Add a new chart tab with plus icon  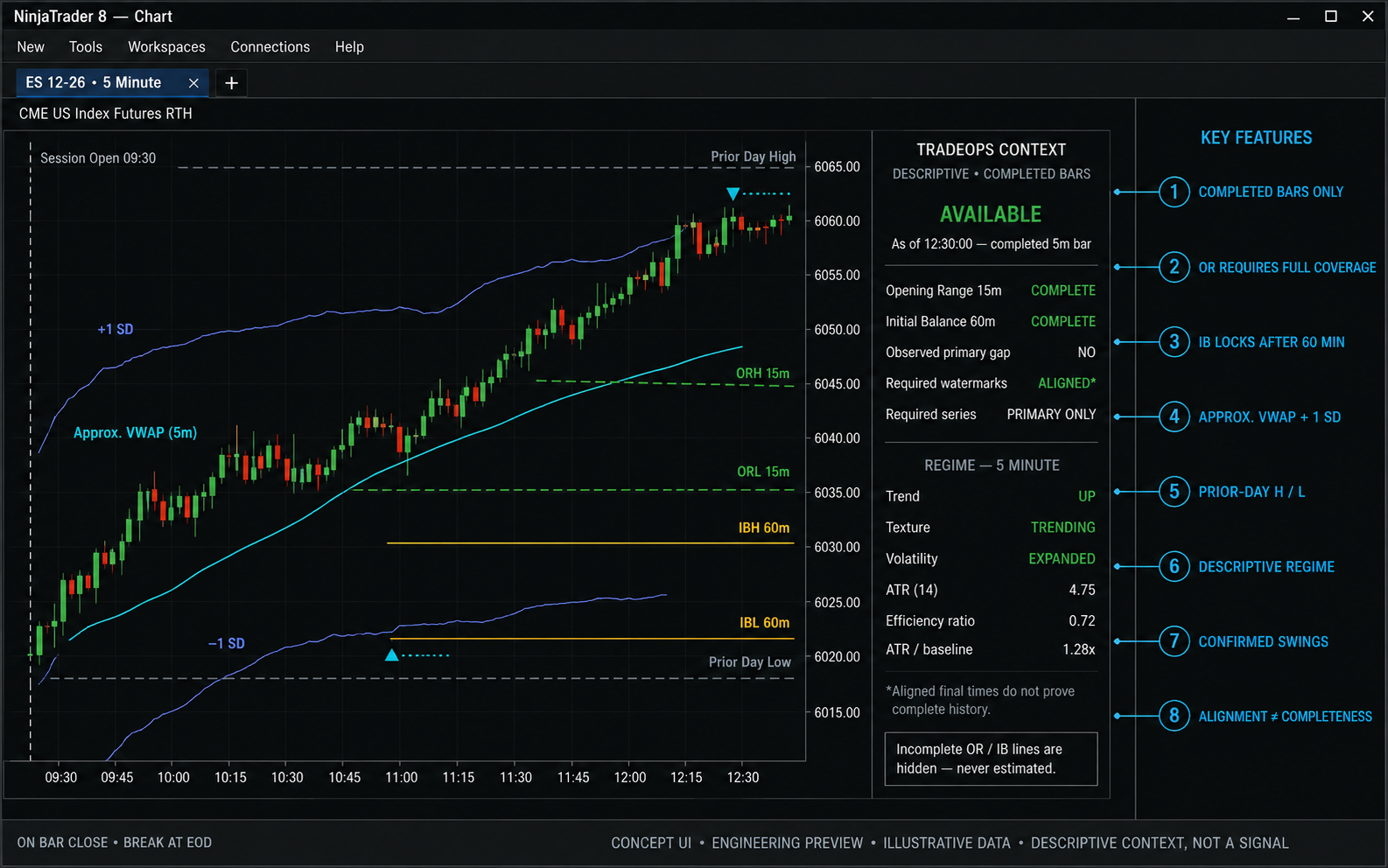pos(231,83)
